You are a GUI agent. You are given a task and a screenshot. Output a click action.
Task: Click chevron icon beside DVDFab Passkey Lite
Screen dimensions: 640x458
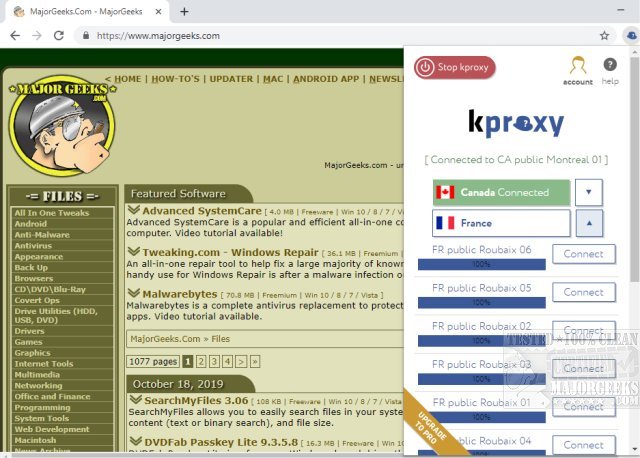(x=135, y=441)
